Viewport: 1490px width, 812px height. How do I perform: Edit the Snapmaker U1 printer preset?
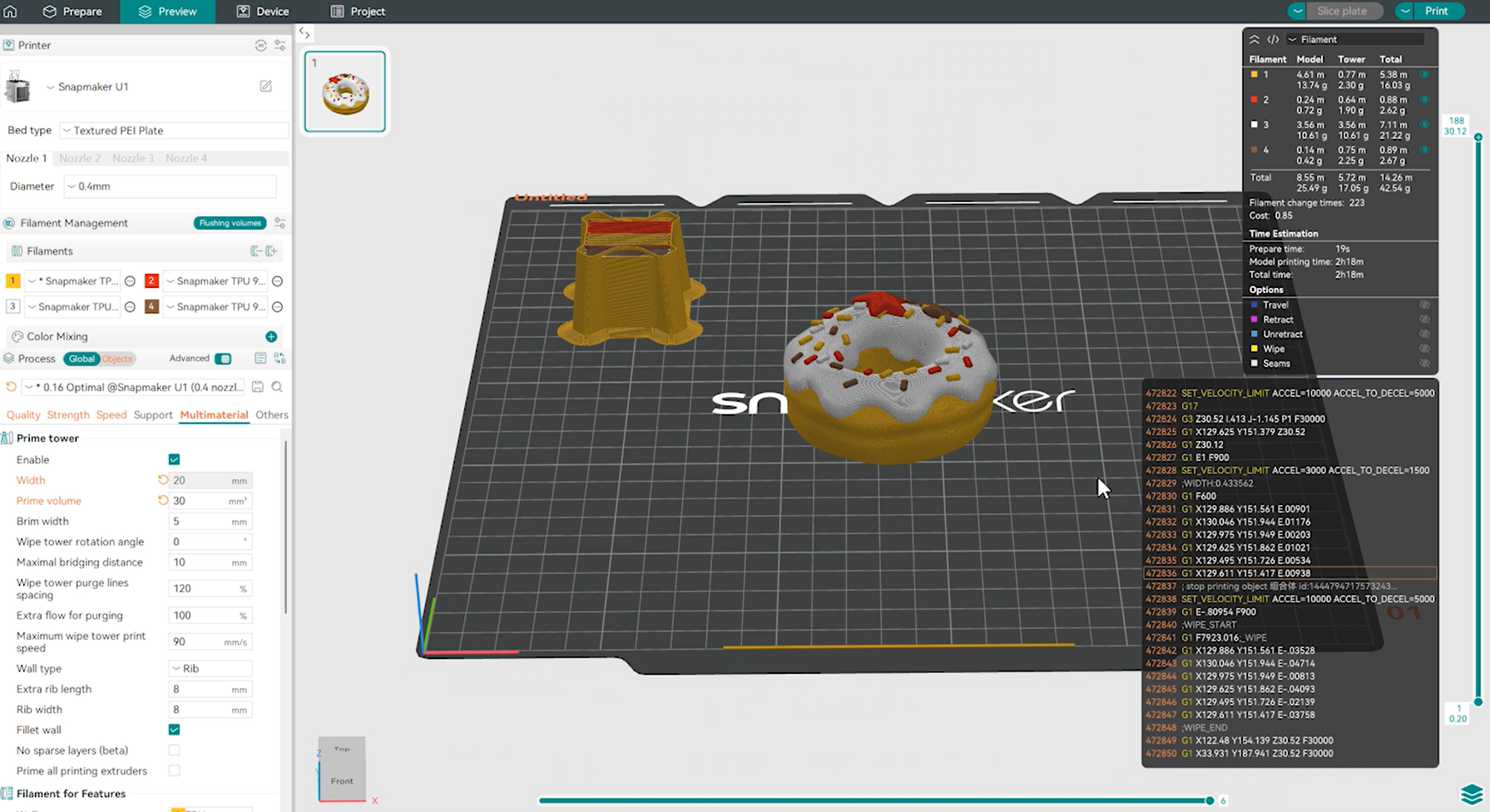pyautogui.click(x=265, y=87)
